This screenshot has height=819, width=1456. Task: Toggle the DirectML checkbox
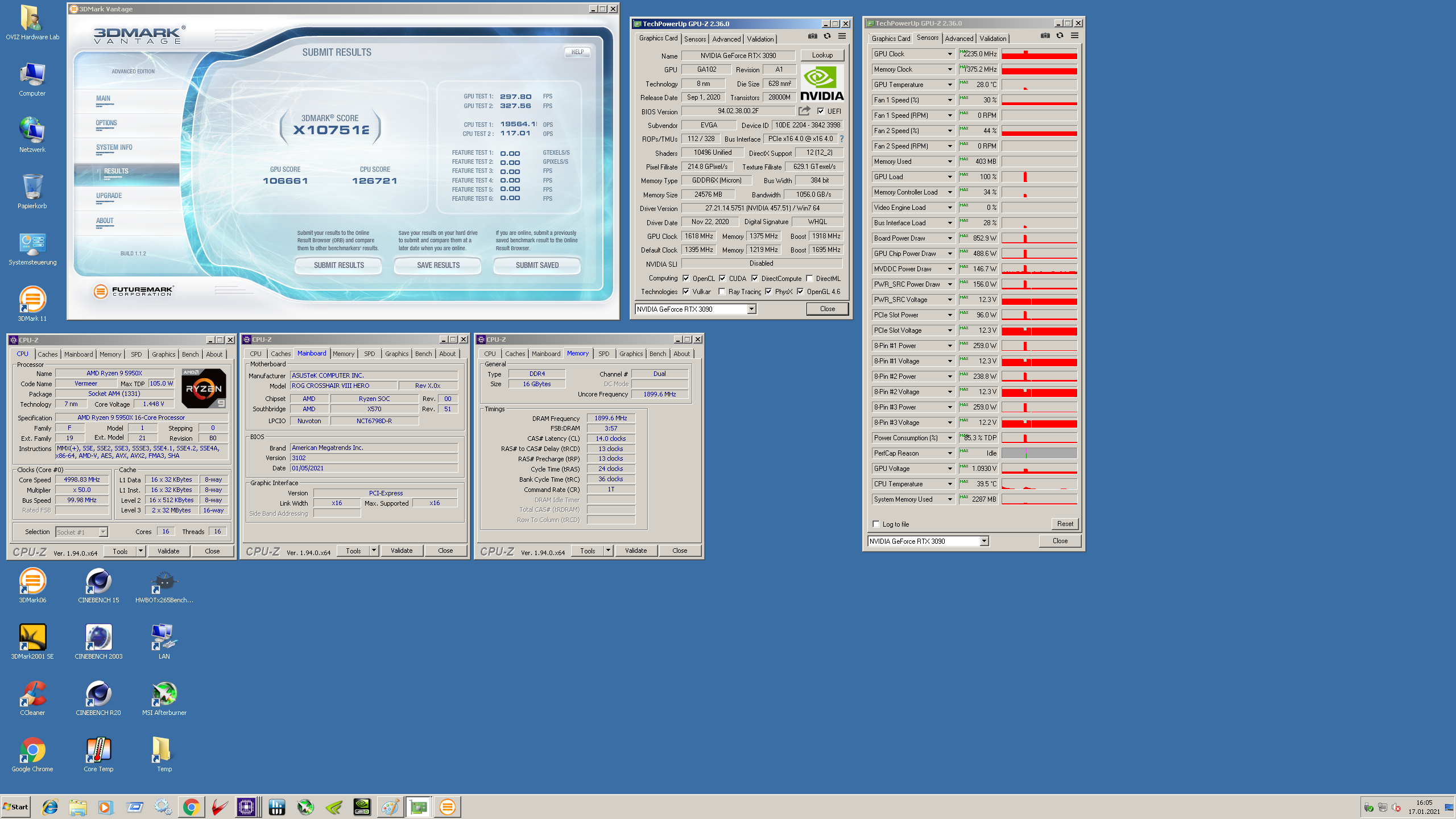[x=809, y=278]
